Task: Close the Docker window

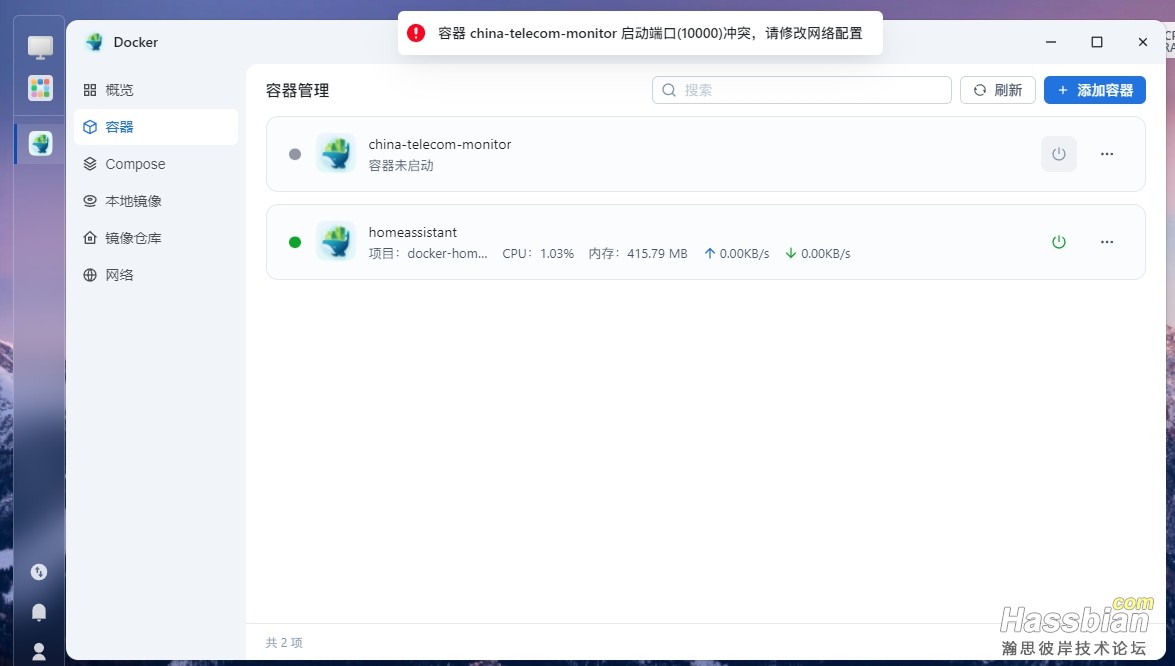Action: (x=1143, y=42)
